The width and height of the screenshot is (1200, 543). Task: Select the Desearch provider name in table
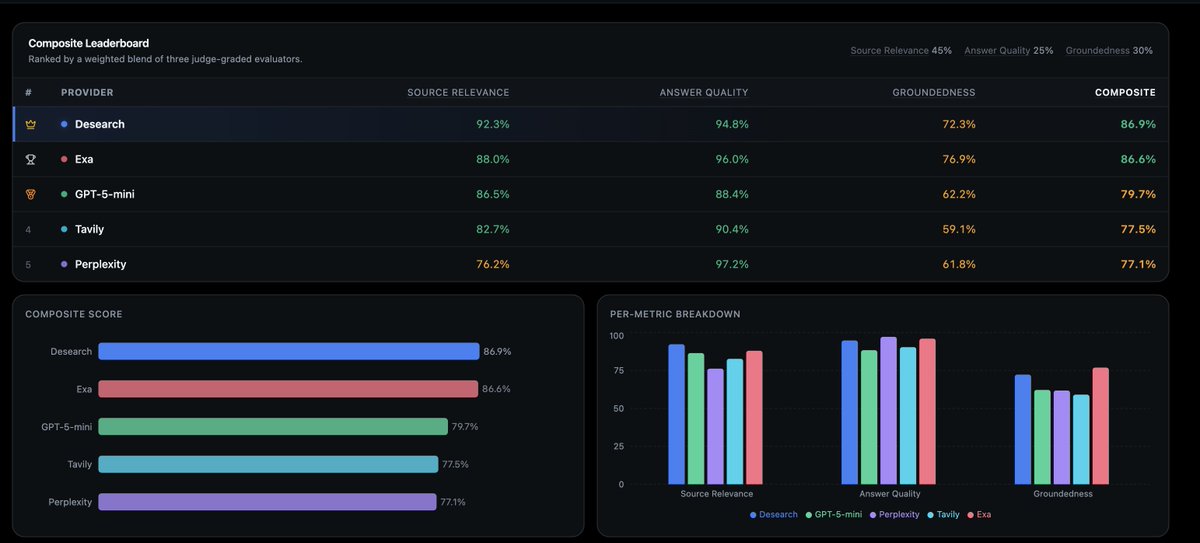(100, 125)
